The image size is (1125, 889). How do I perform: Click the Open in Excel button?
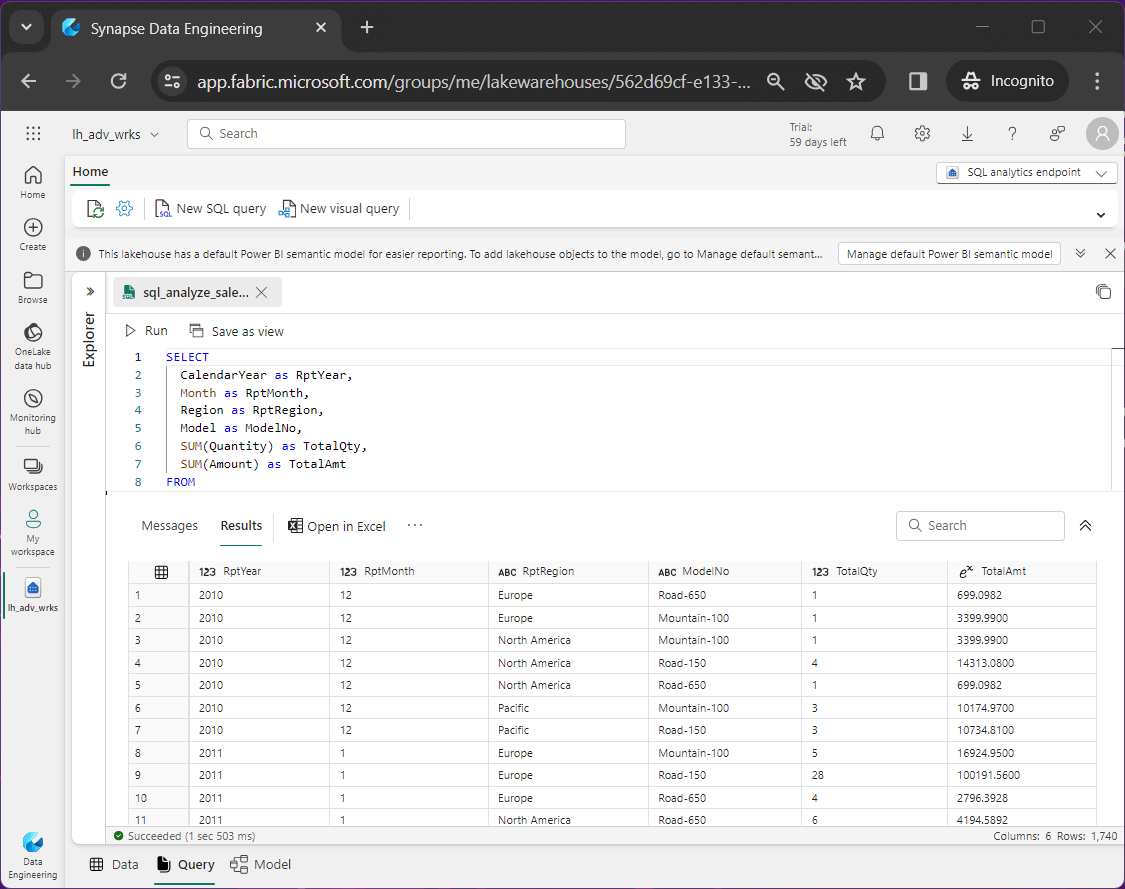[336, 526]
